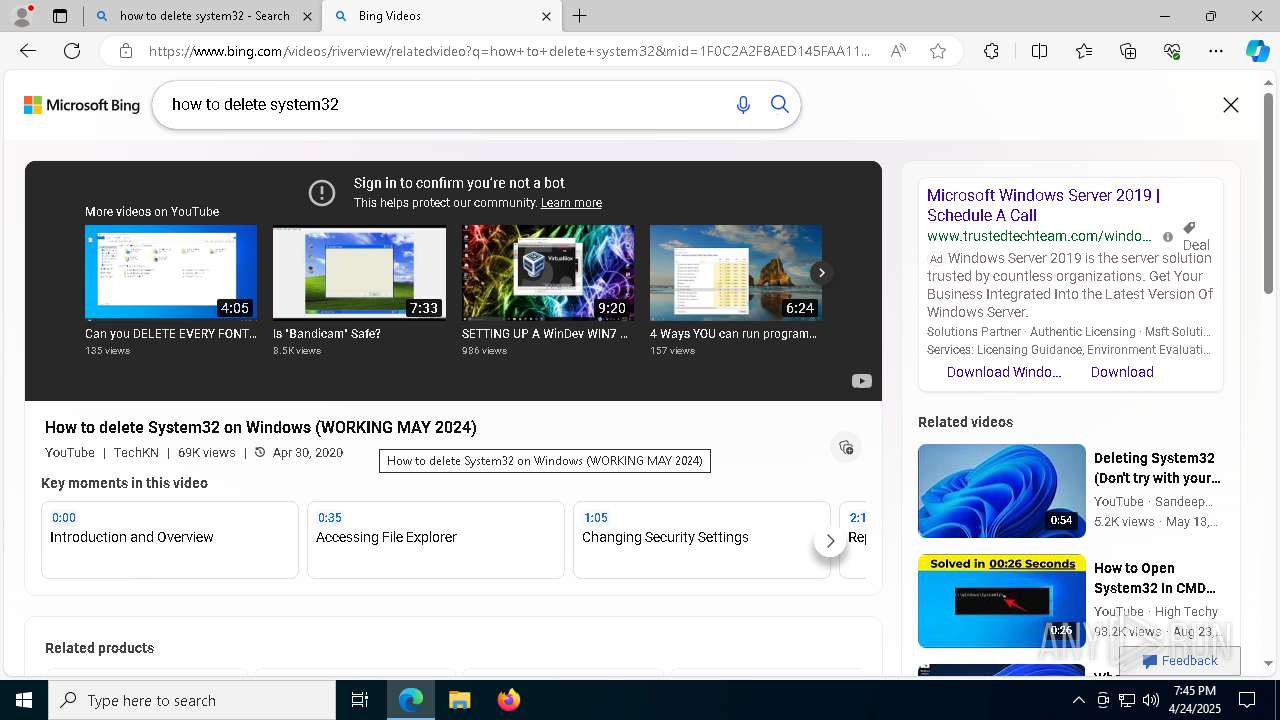
Task: Open the profile avatar icon
Action: (22, 16)
